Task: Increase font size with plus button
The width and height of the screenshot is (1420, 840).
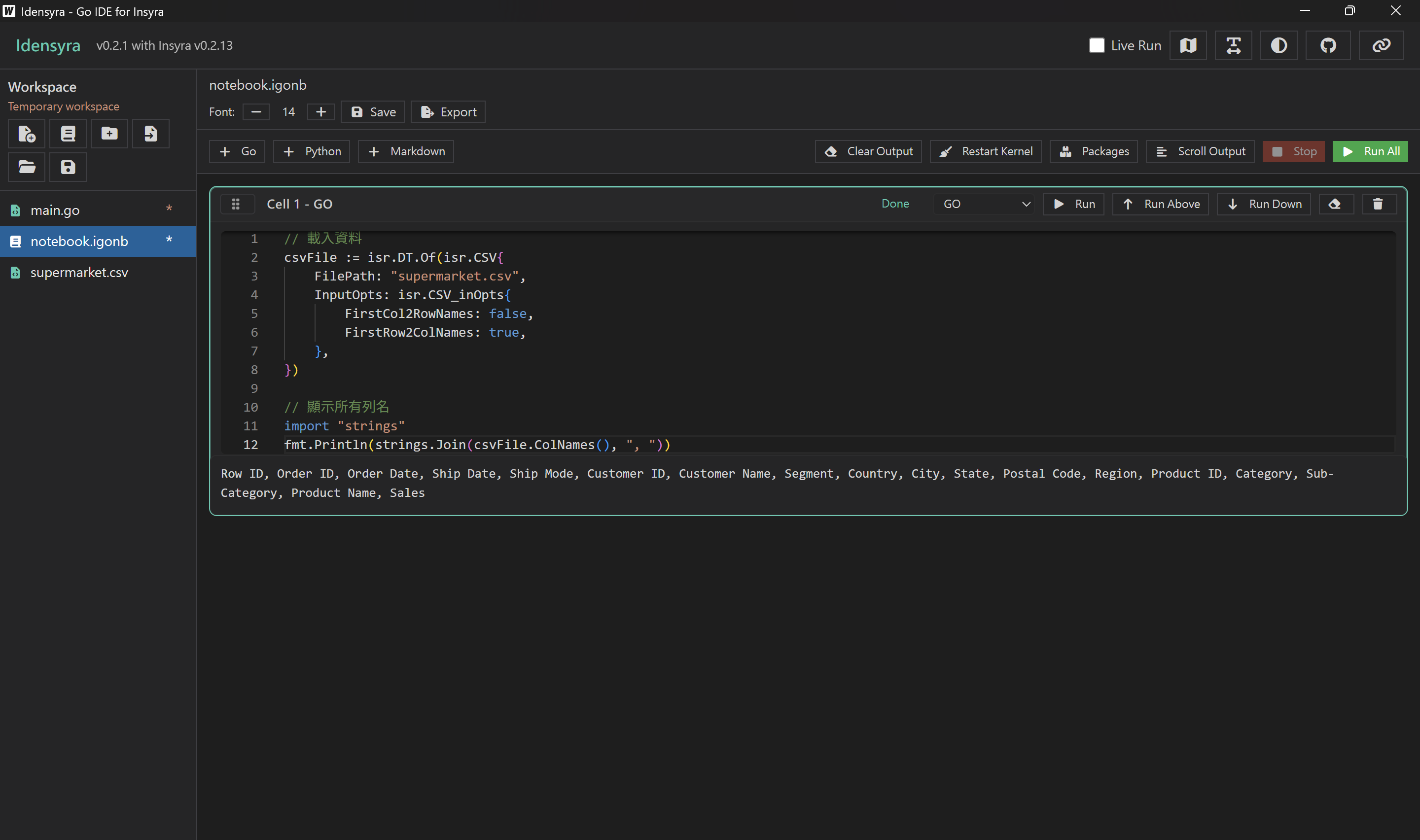Action: [x=321, y=112]
